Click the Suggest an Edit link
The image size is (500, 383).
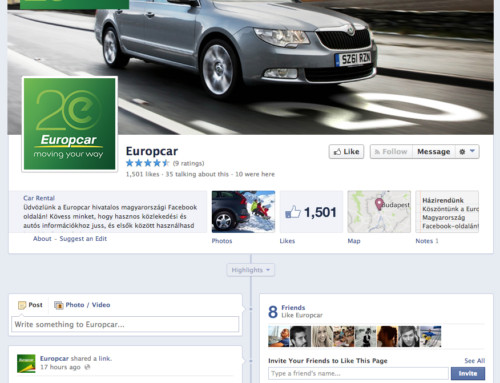pos(83,239)
